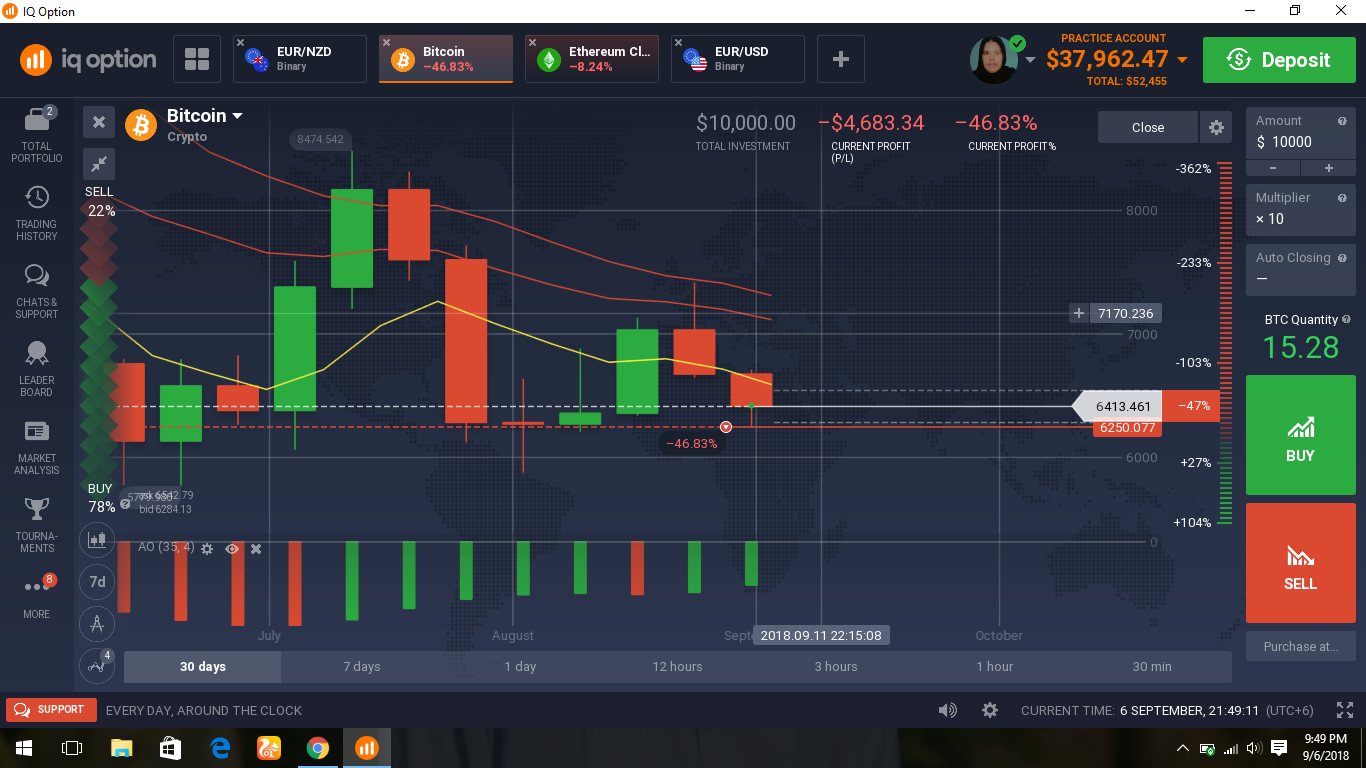Switch to the Ethereum Classic tab
1366x768 pixels.
click(592, 59)
